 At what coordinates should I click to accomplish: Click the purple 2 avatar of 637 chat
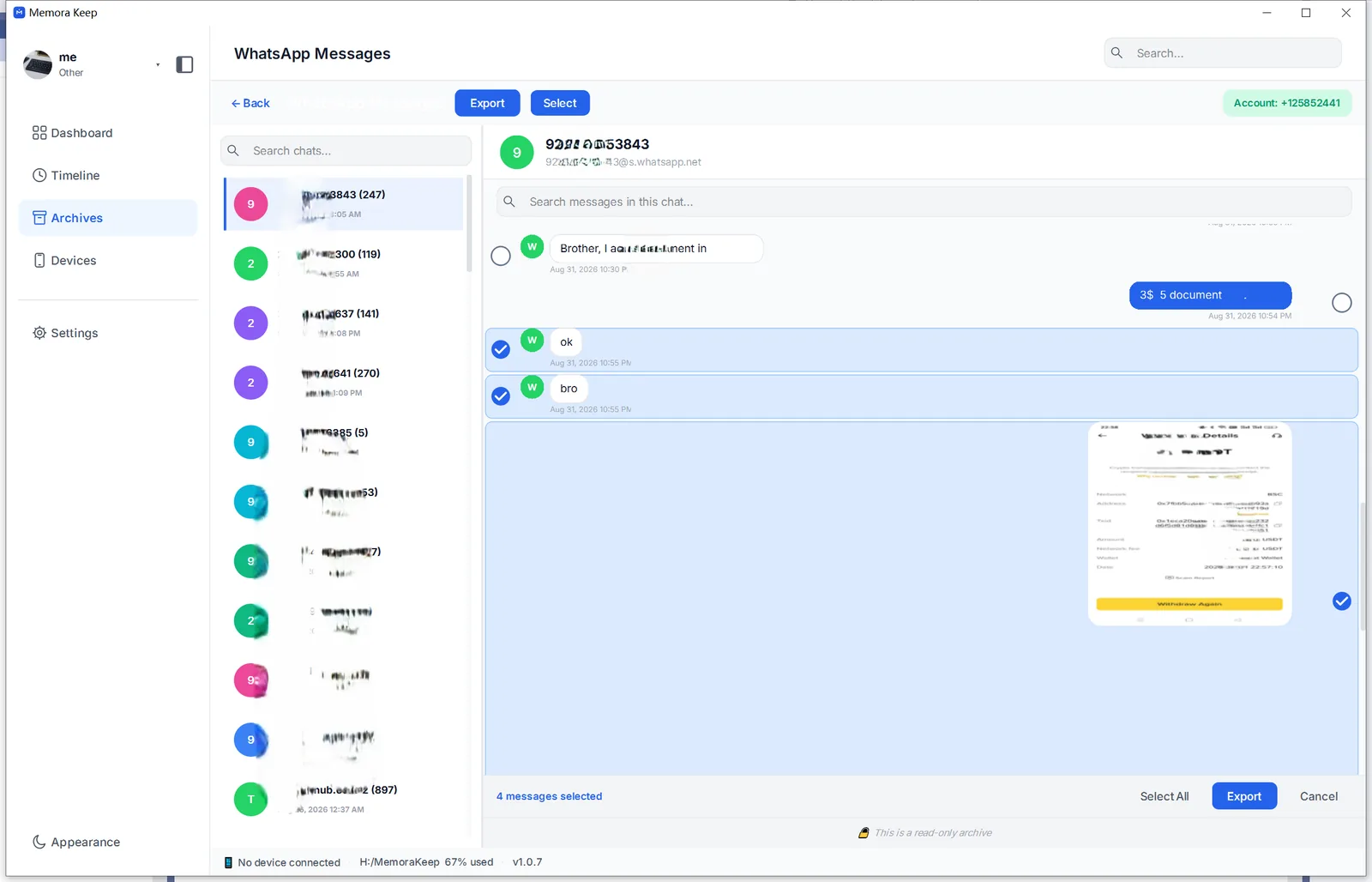click(x=251, y=323)
